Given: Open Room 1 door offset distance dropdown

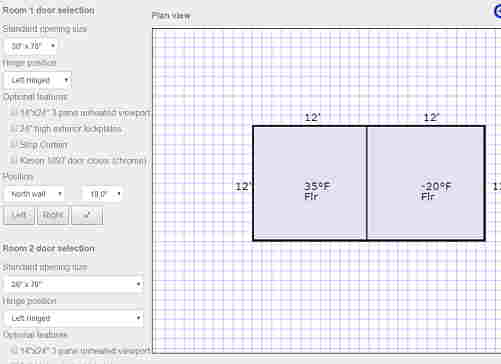Looking at the screenshot, I should pyautogui.click(x=102, y=194).
